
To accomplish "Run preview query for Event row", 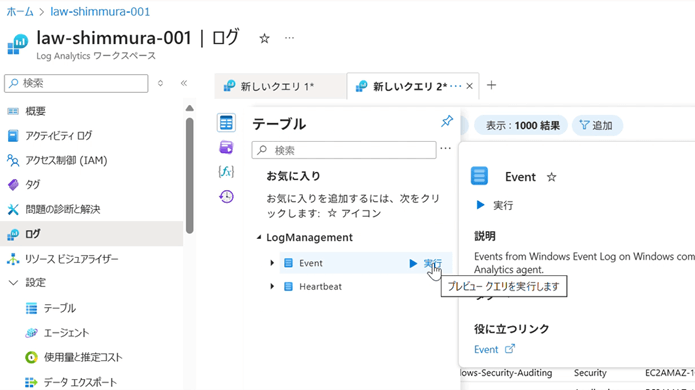I will click(425, 263).
